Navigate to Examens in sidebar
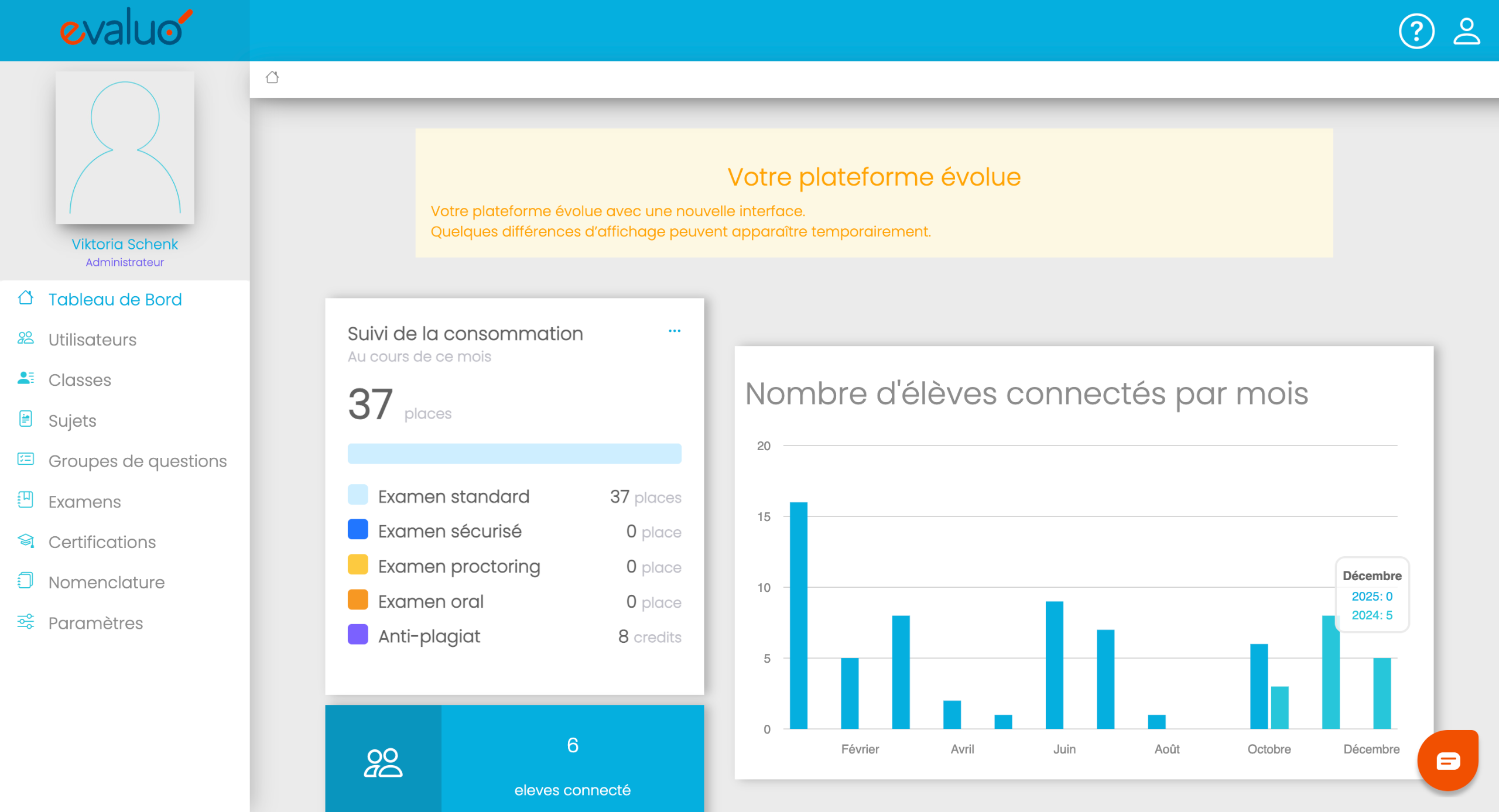1499x812 pixels. 84,502
